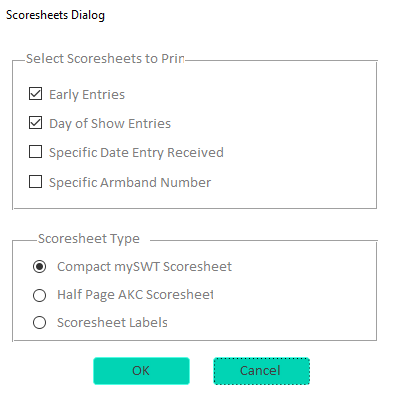The image size is (394, 399).
Task: Click the Half Page AKC Scoresheet text
Action: 135,295
